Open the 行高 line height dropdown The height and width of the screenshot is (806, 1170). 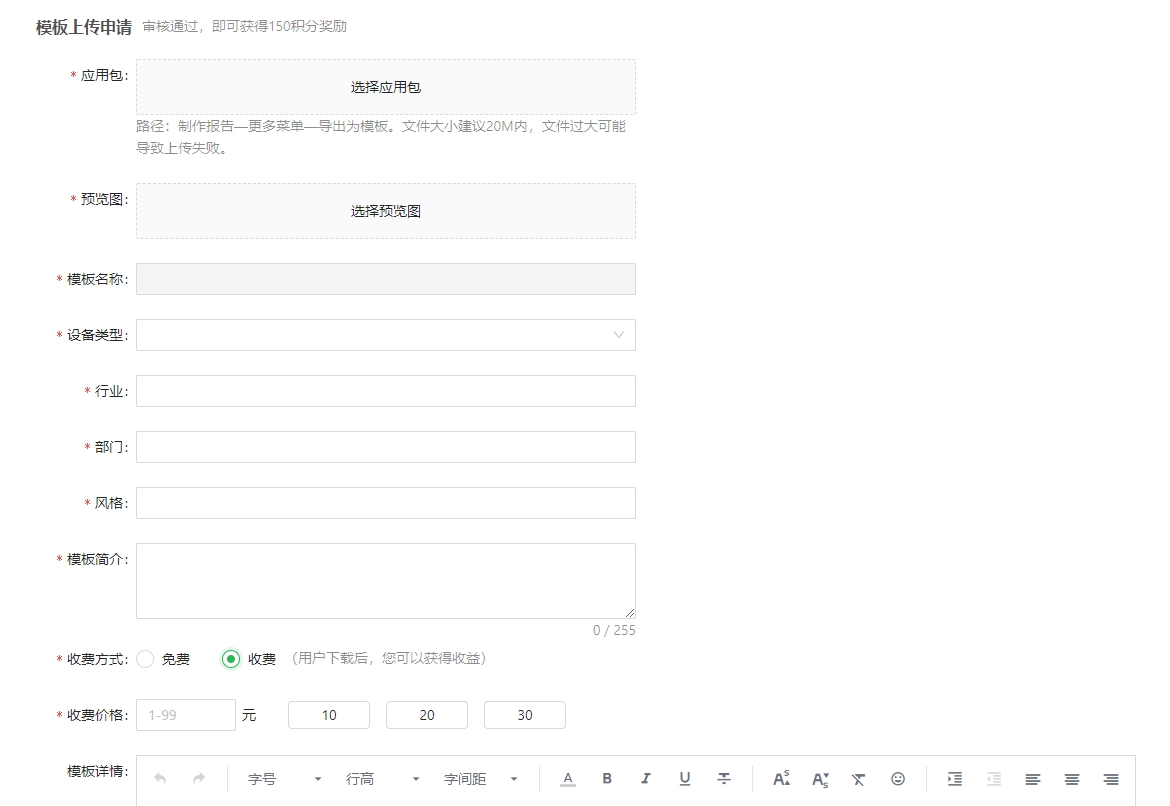pyautogui.click(x=383, y=779)
